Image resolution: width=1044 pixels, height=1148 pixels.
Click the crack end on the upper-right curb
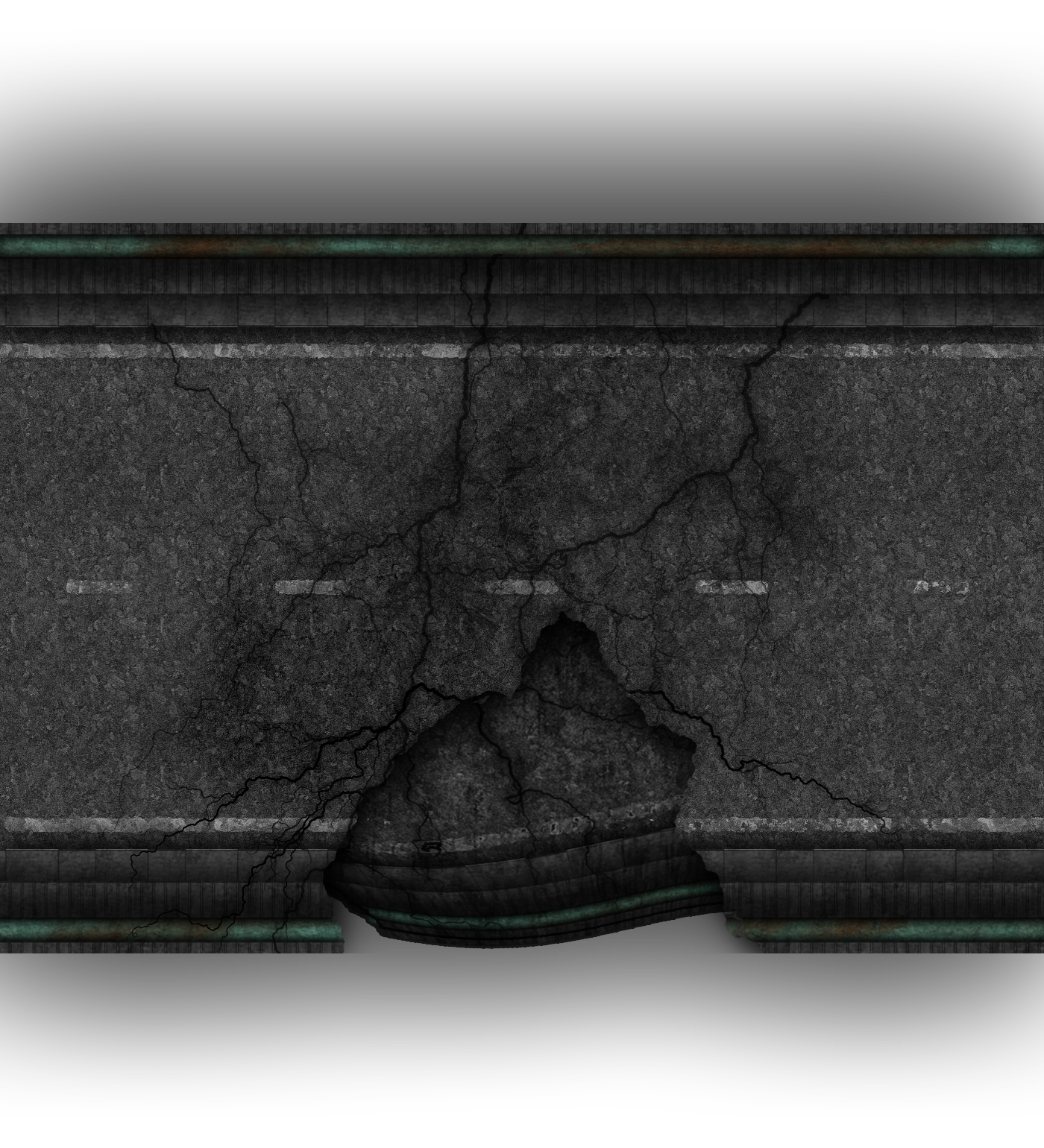coord(822,296)
